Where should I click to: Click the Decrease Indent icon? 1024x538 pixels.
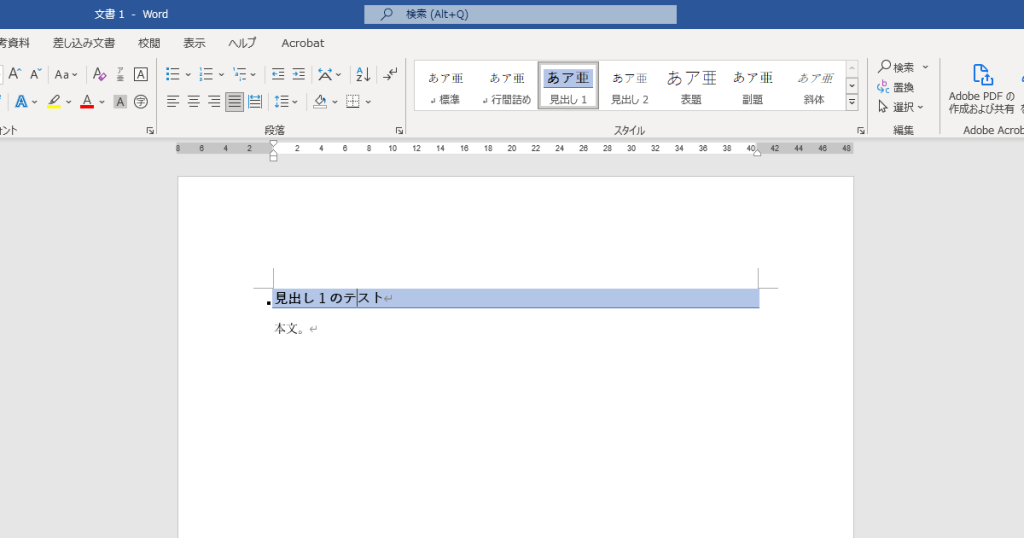(277, 74)
